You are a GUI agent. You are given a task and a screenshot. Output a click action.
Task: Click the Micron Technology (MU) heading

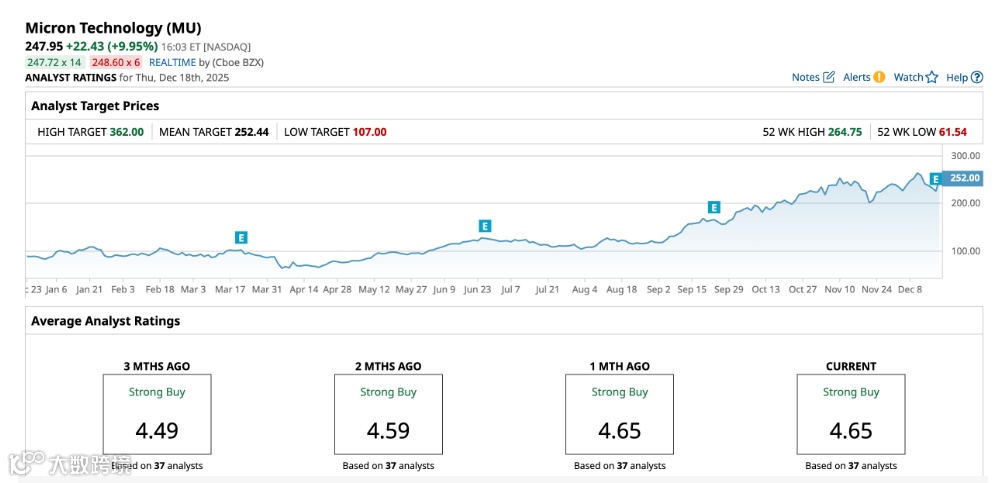[113, 28]
